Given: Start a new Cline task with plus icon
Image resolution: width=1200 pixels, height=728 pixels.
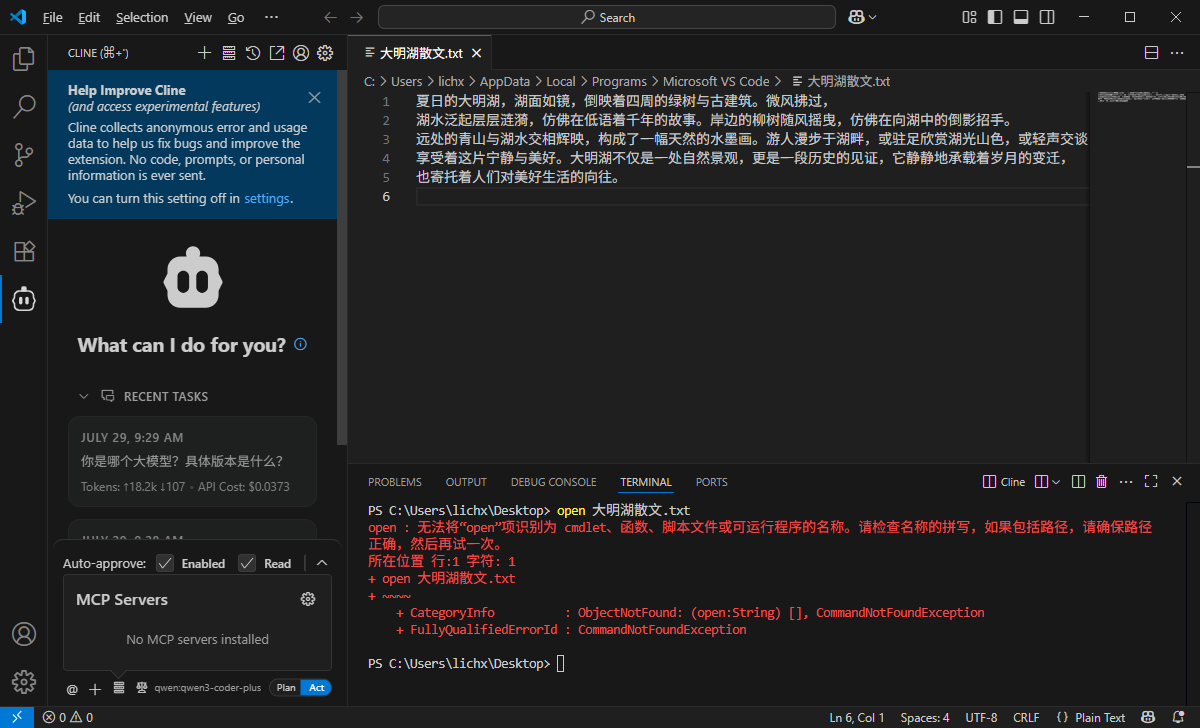Looking at the screenshot, I should (x=204, y=53).
